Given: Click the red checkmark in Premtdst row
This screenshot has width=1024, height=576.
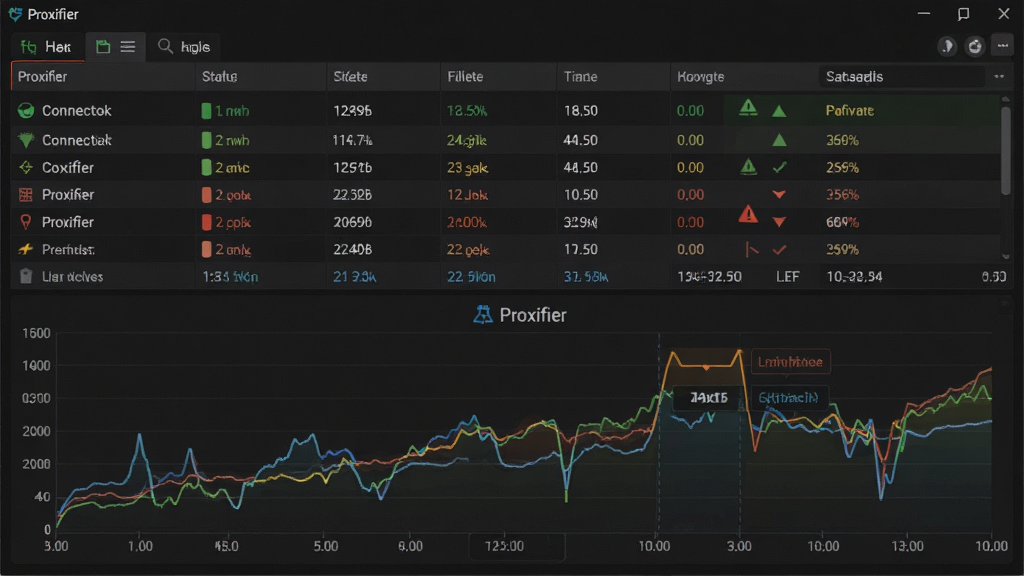Looking at the screenshot, I should click(779, 249).
